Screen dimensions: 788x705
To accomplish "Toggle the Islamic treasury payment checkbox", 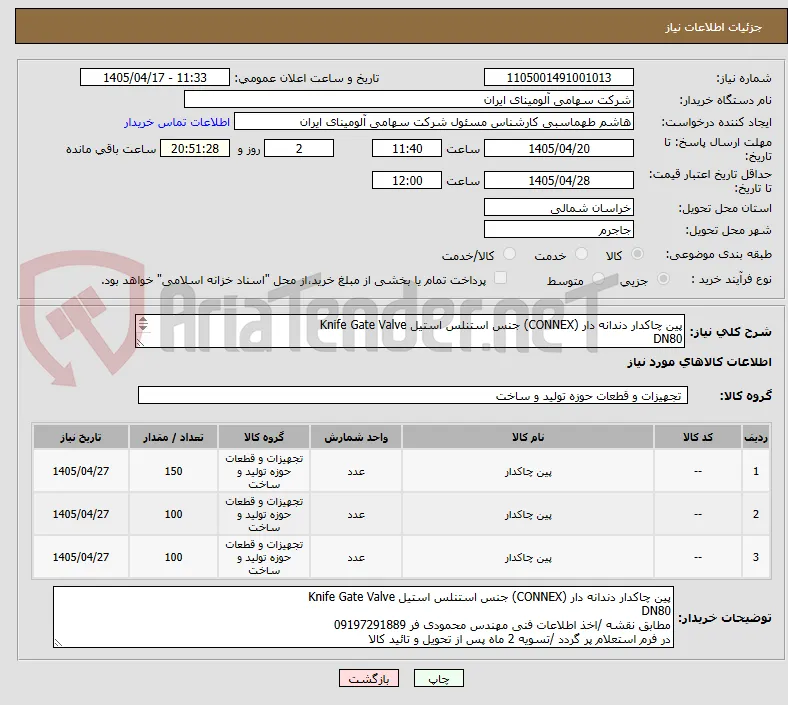I will (x=501, y=278).
